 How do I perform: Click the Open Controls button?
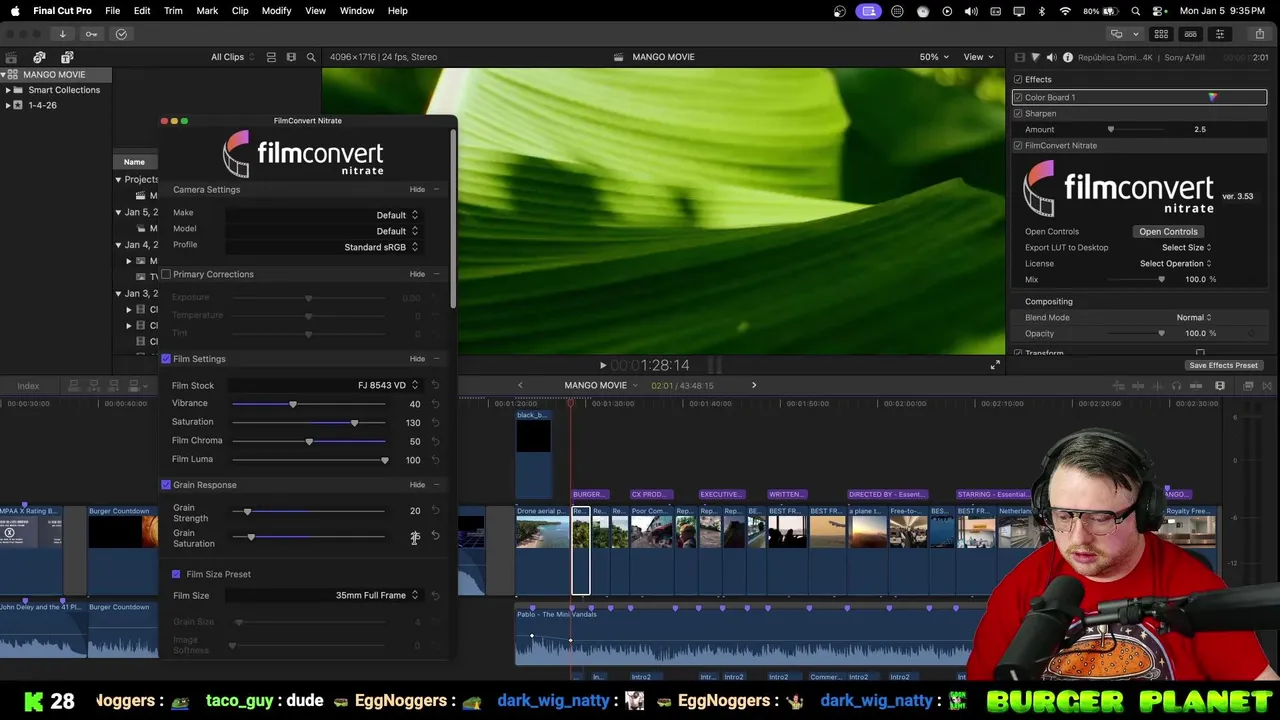point(1168,231)
